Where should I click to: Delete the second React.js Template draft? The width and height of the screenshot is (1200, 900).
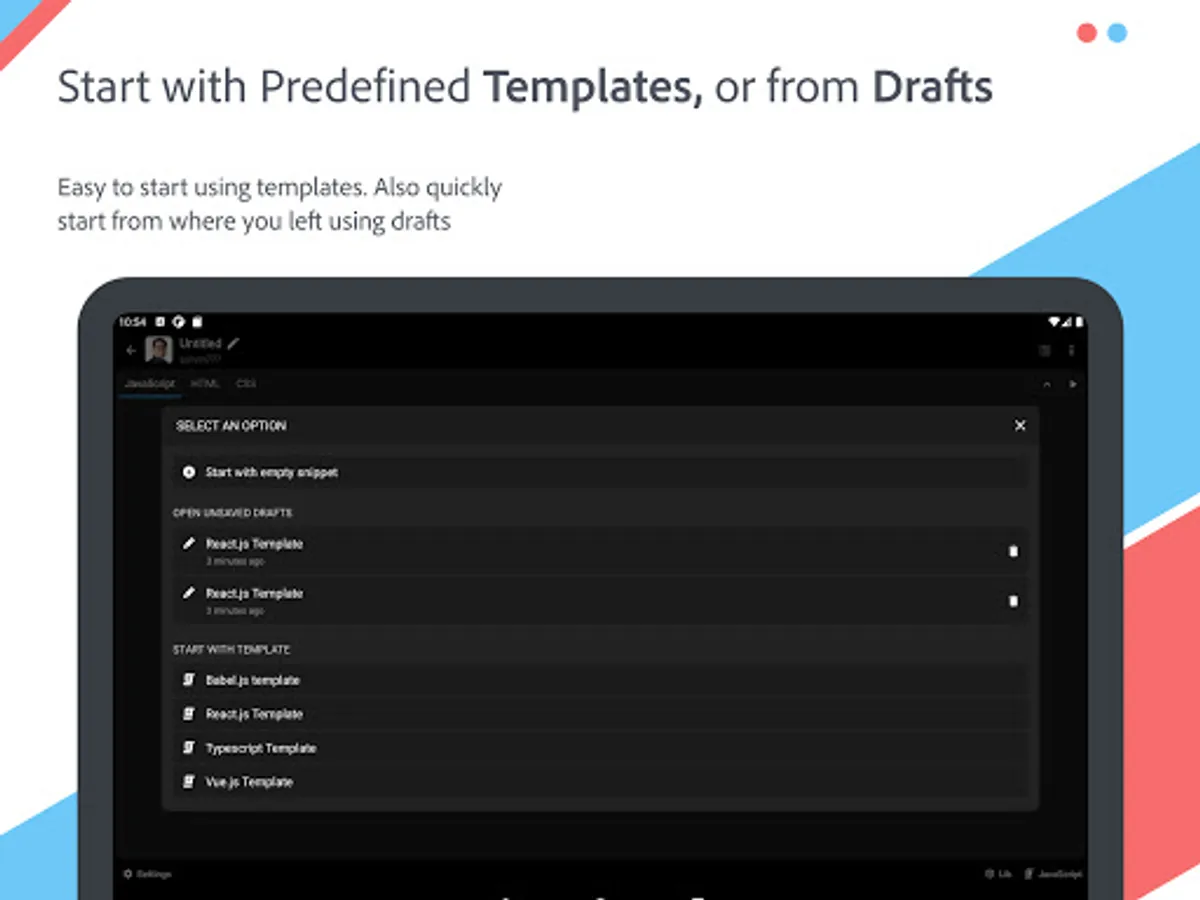[x=1013, y=601]
